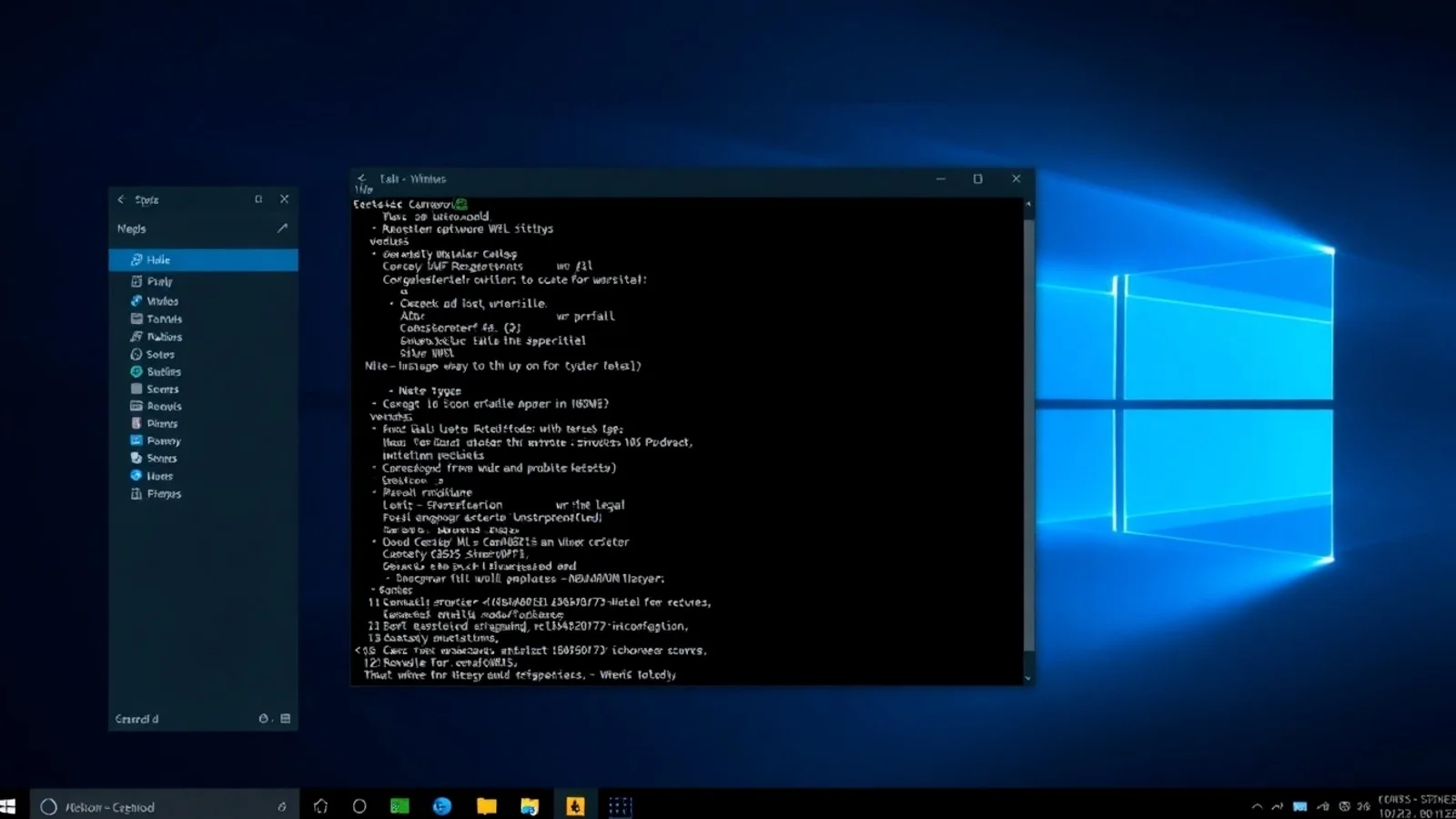Viewport: 1456px width, 819px height.
Task: Click the Negls heading in sidebar
Action: pyautogui.click(x=131, y=228)
